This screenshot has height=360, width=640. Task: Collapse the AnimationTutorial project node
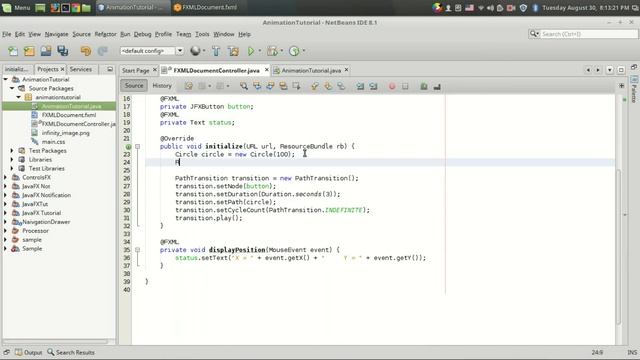click(6, 79)
